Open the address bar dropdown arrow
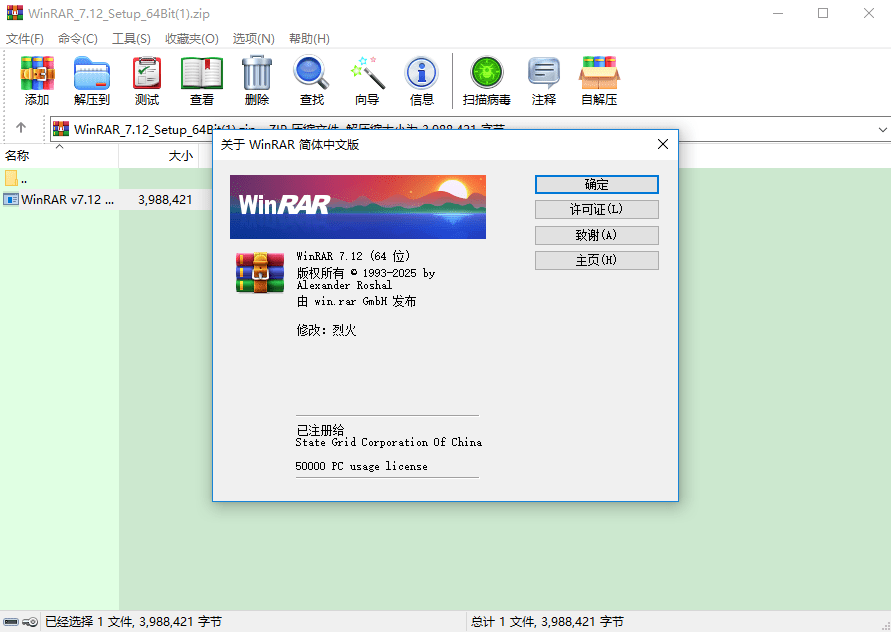Viewport: 891px width, 632px height. coord(881,129)
